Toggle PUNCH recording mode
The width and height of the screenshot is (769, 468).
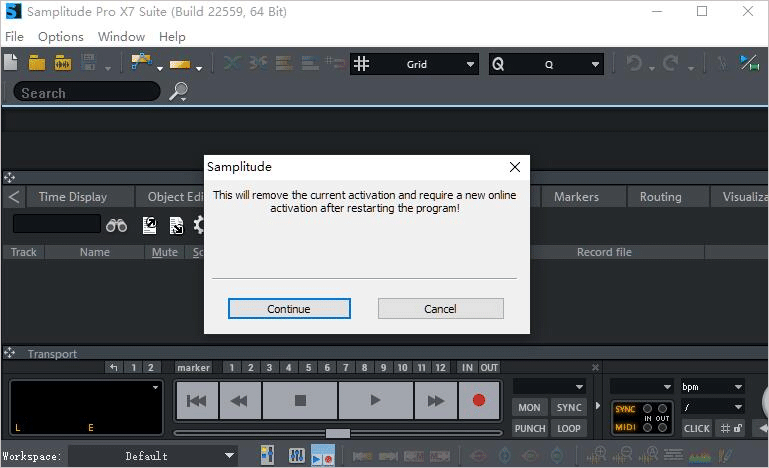click(530, 428)
